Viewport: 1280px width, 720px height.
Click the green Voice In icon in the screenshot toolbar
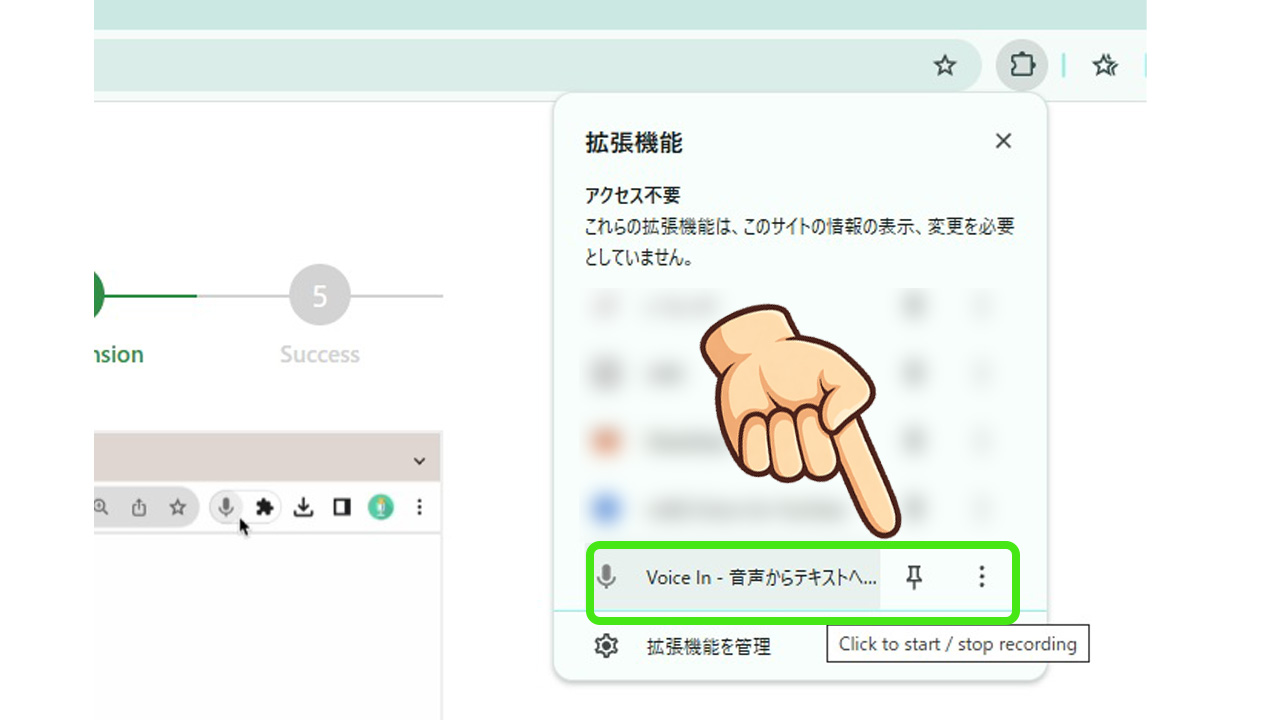(379, 507)
